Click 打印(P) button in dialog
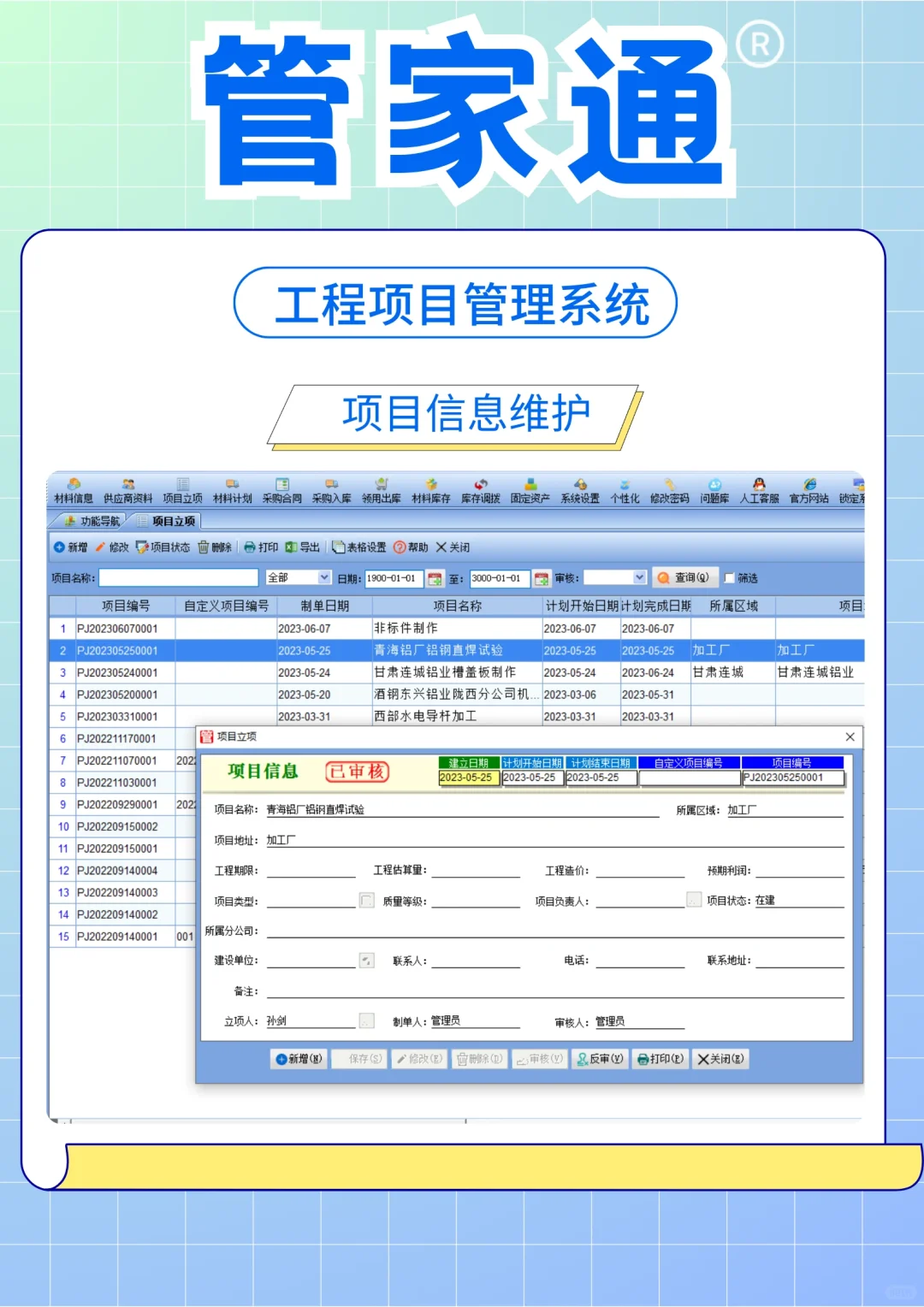Image resolution: width=924 pixels, height=1307 pixels. [x=660, y=1059]
